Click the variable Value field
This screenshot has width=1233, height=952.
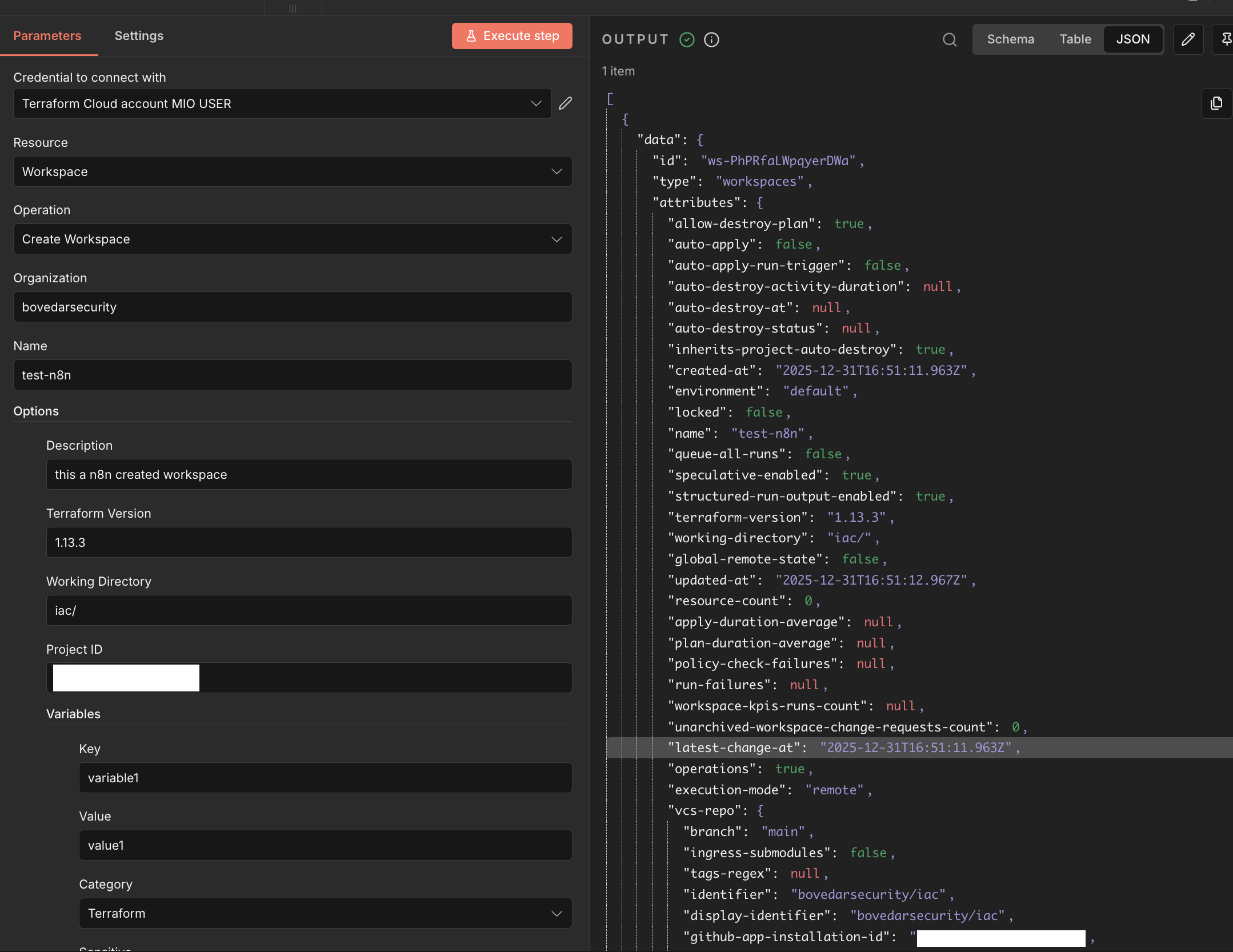[325, 845]
